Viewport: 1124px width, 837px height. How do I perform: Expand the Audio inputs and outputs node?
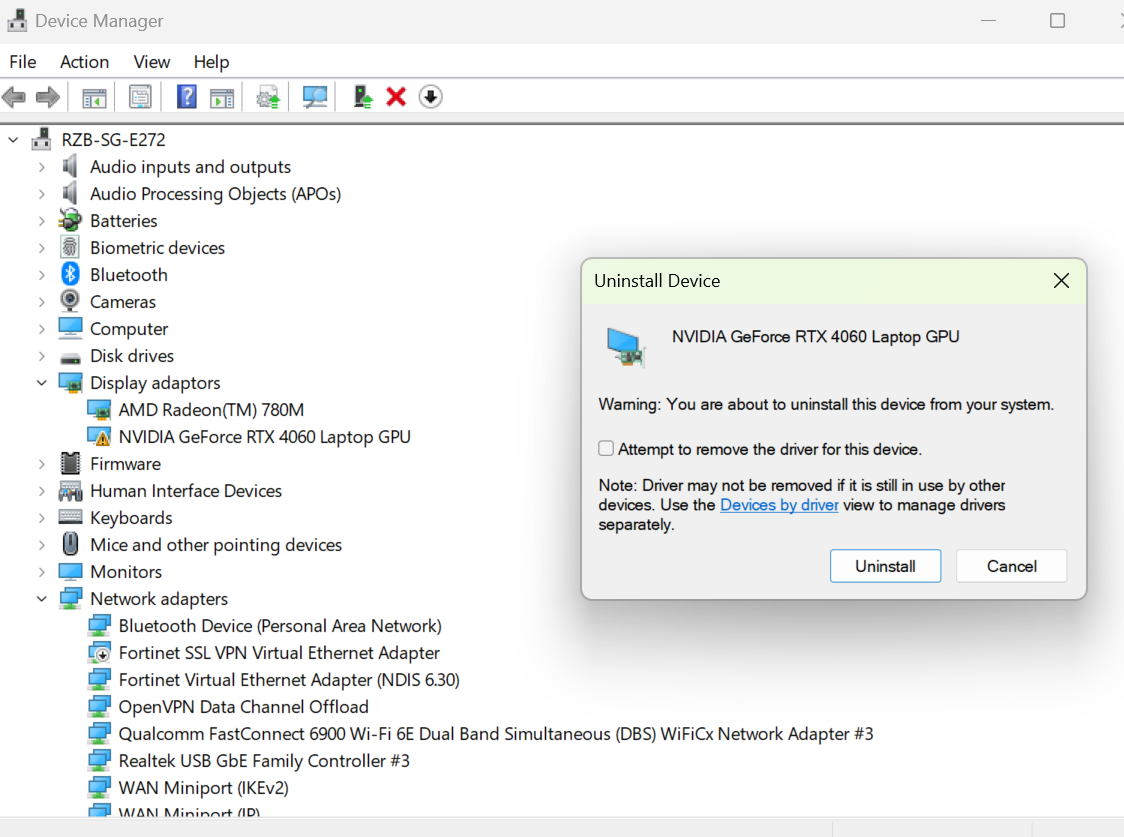click(42, 167)
